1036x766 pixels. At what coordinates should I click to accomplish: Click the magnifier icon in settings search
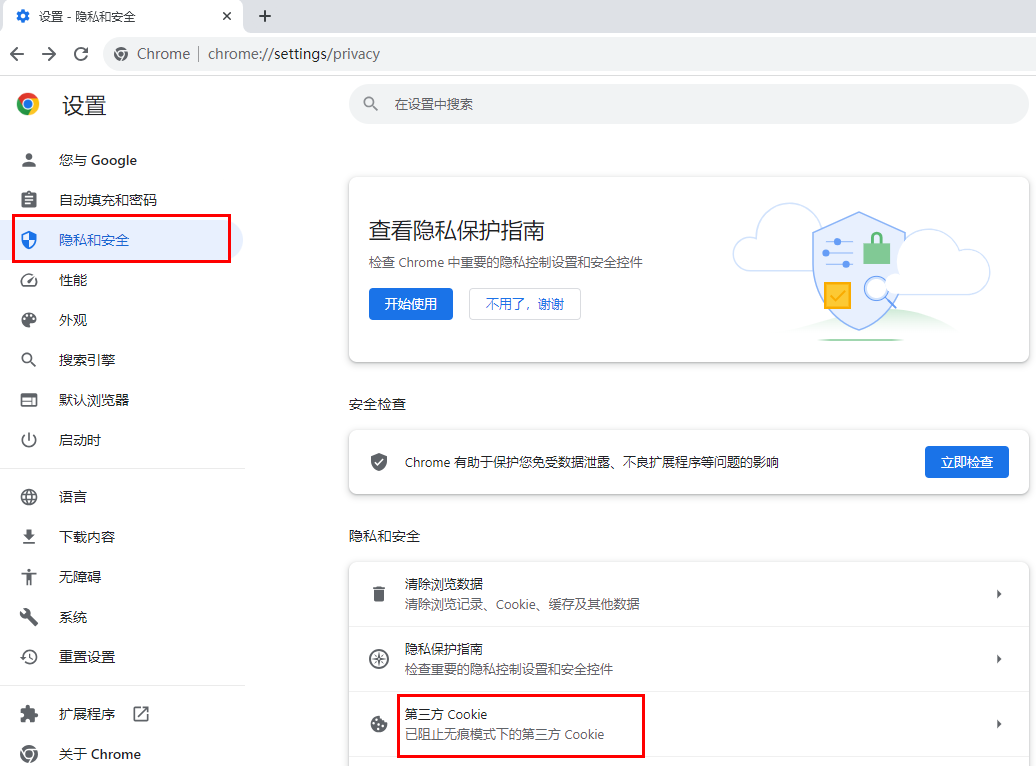[x=371, y=104]
